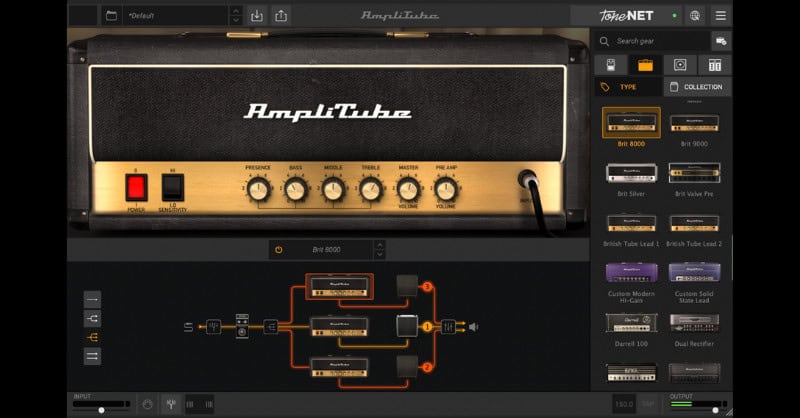Image resolution: width=800 pixels, height=418 pixels.
Task: Pick the Dual Rectifier amp
Action: click(x=694, y=323)
